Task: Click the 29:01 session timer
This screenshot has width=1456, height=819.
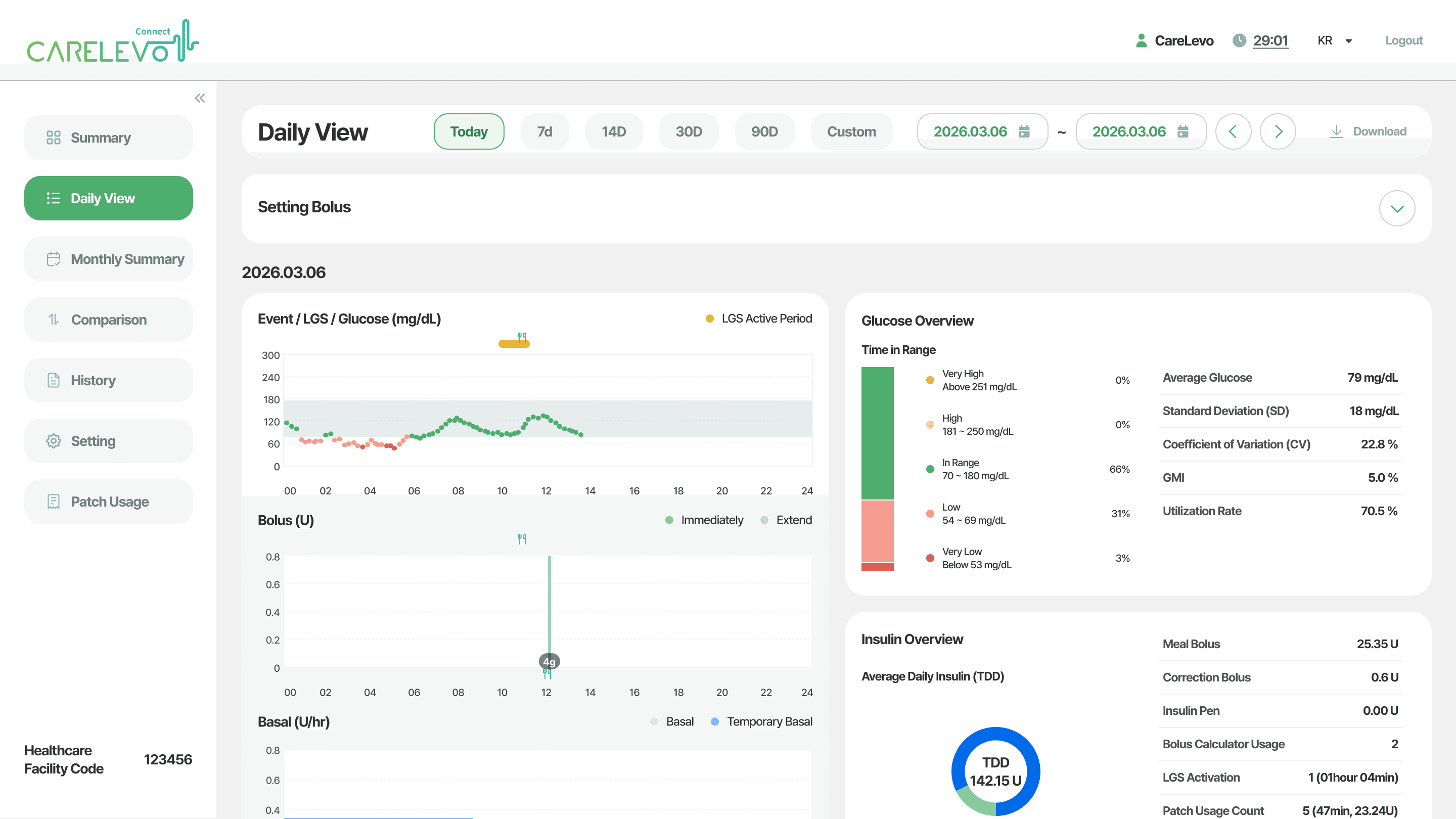Action: [1270, 40]
